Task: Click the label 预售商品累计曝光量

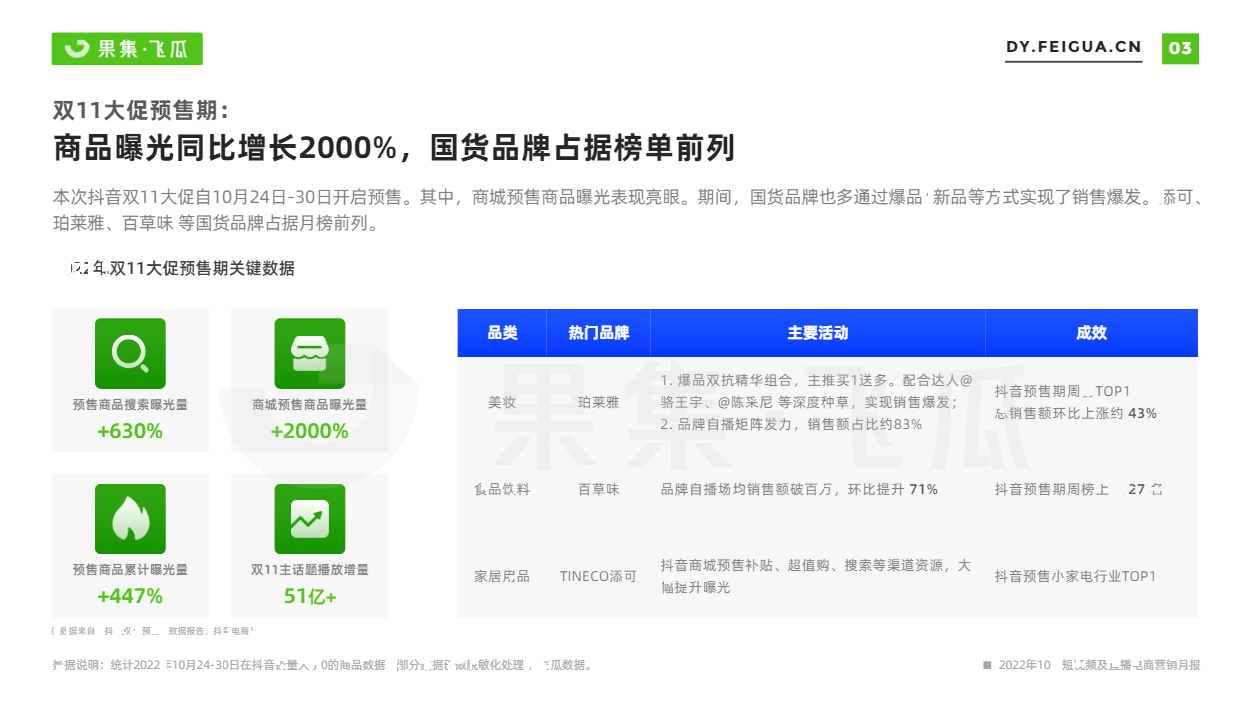Action: coord(130,569)
